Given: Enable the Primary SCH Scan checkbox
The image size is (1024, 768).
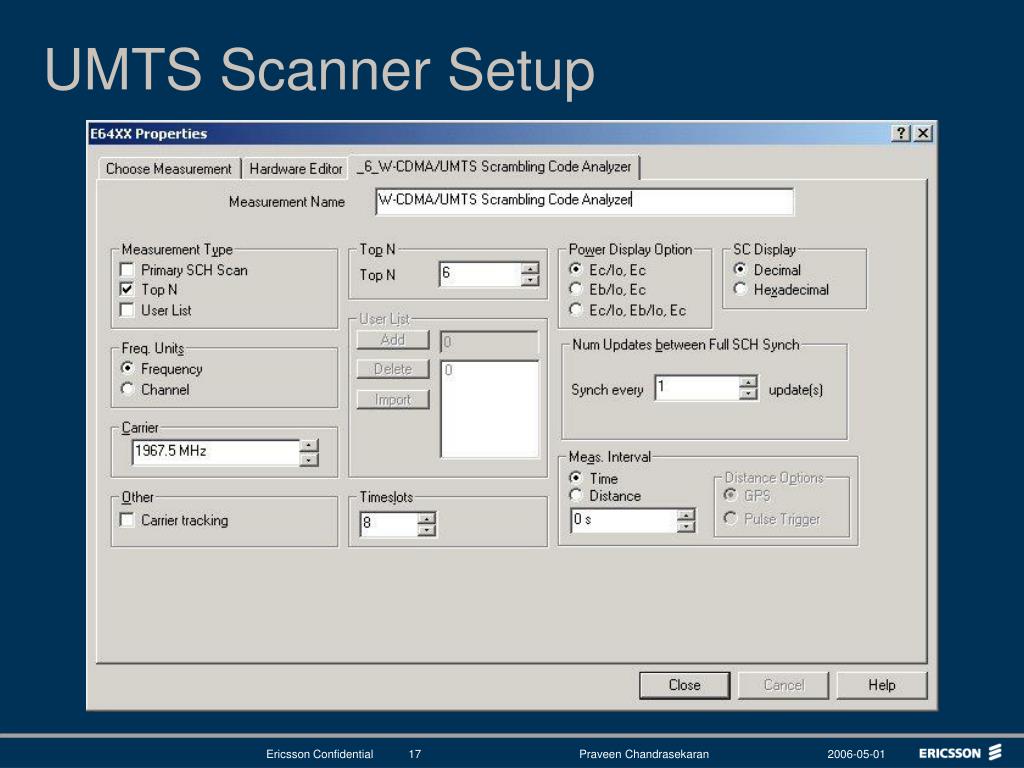Looking at the screenshot, I should (127, 270).
